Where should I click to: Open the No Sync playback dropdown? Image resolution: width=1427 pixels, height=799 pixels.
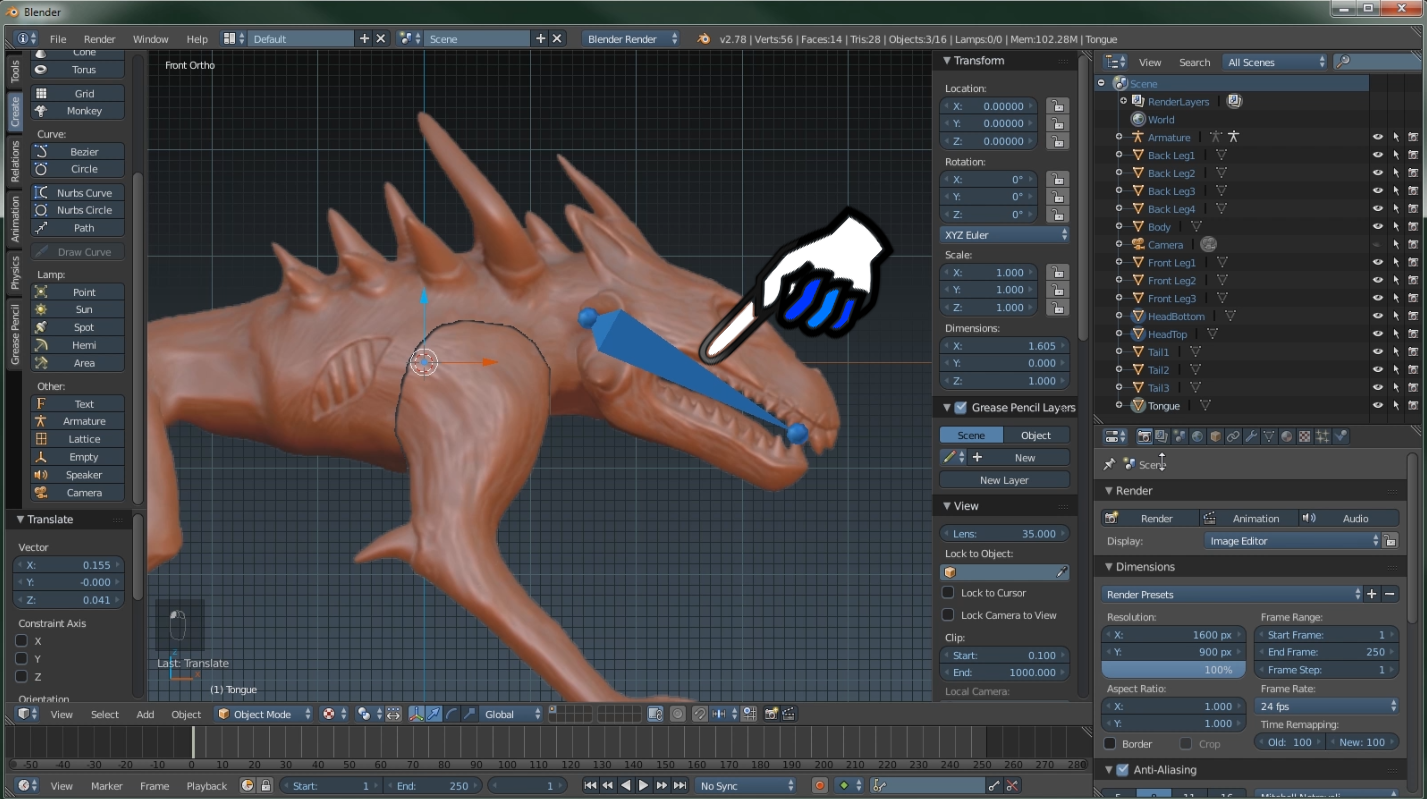746,786
